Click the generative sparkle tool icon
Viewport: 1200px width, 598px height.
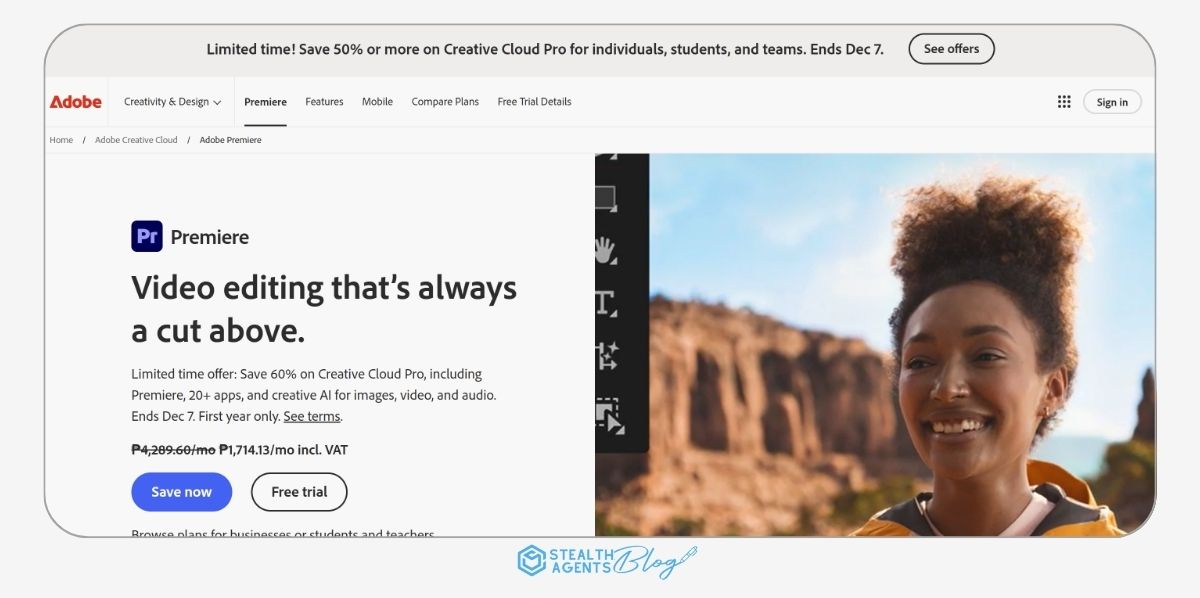coord(606,355)
